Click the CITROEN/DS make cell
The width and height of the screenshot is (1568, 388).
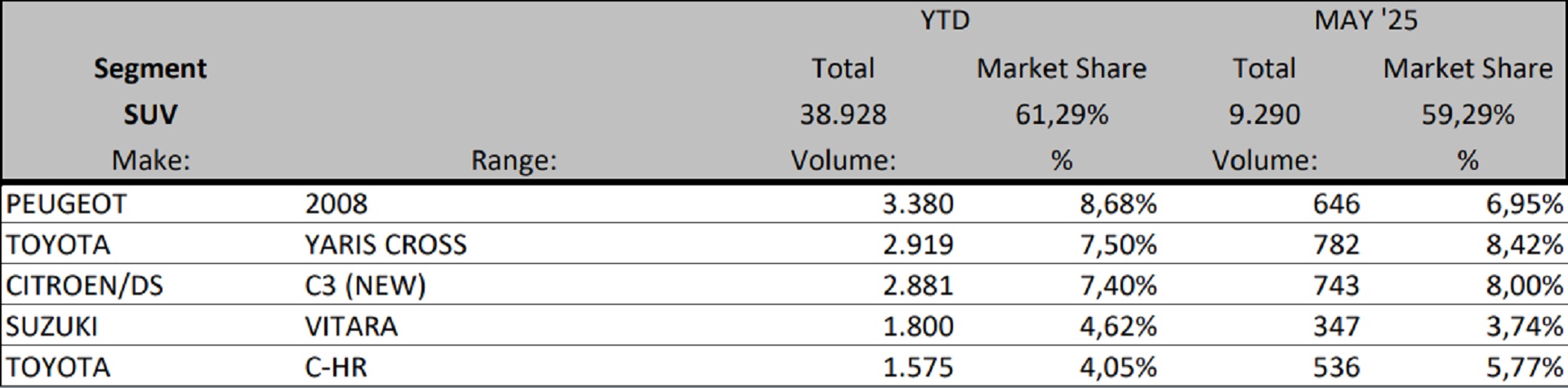84,285
